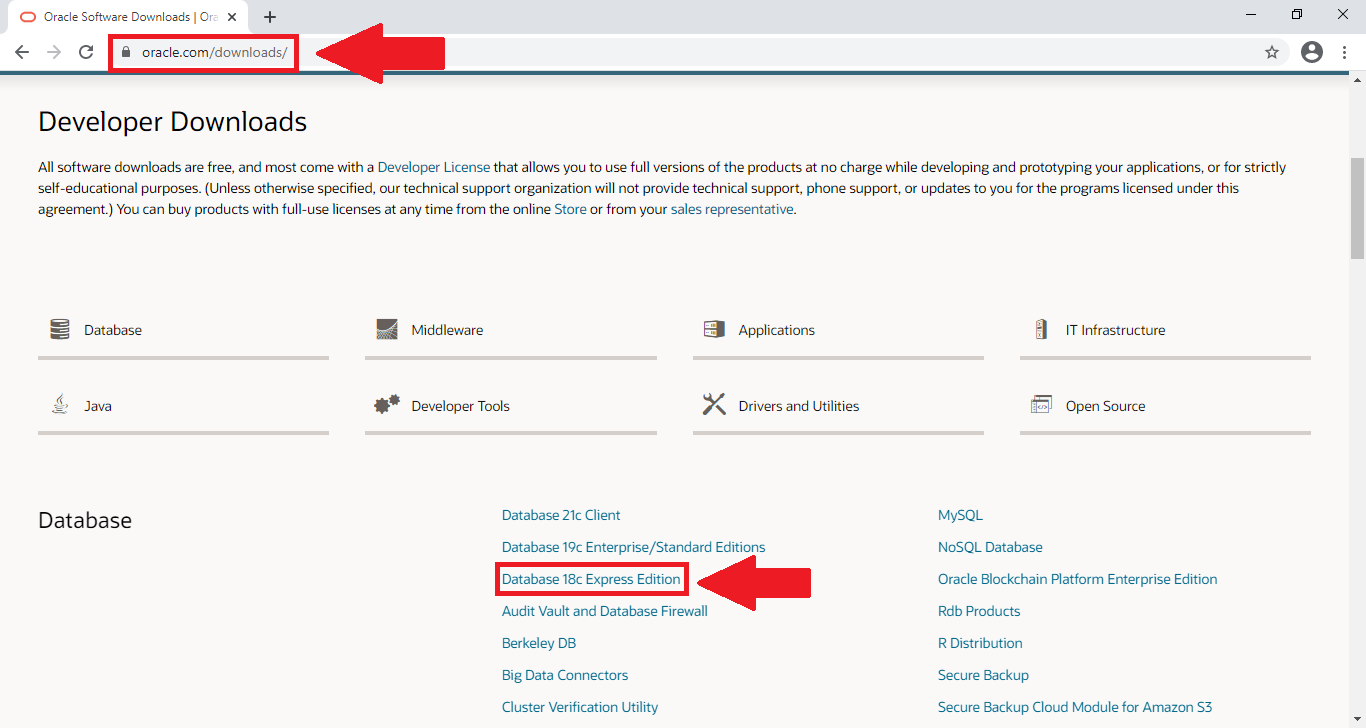
Task: Click the Developer Downloads heading
Action: [x=172, y=122]
